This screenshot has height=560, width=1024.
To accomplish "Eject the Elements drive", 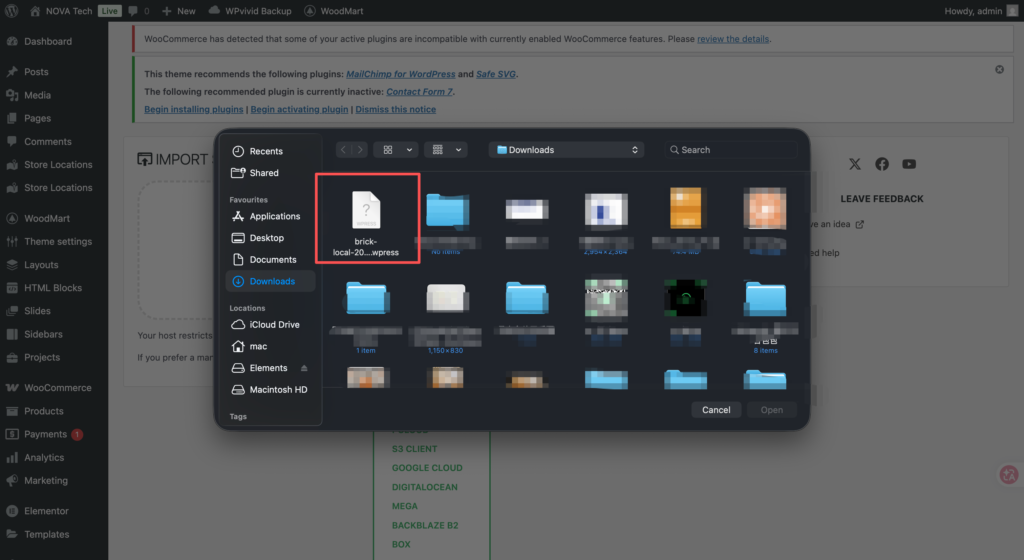I will [x=304, y=368].
